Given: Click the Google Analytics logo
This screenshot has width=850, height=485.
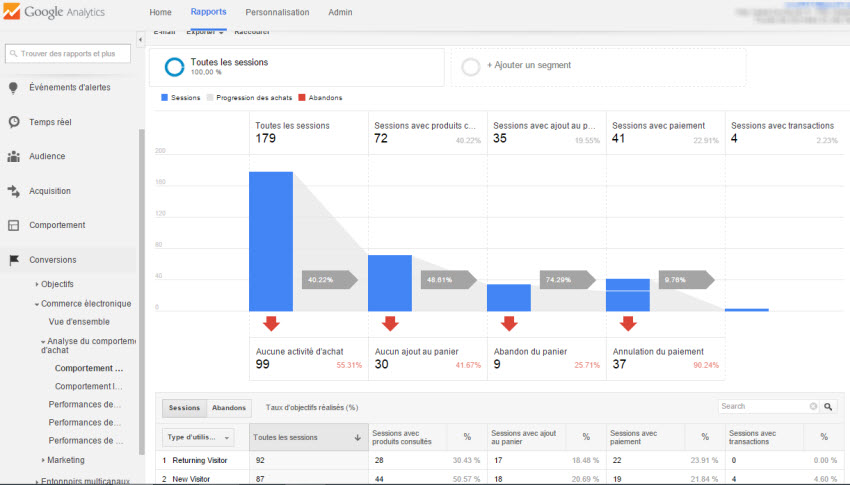Looking at the screenshot, I should [x=54, y=11].
